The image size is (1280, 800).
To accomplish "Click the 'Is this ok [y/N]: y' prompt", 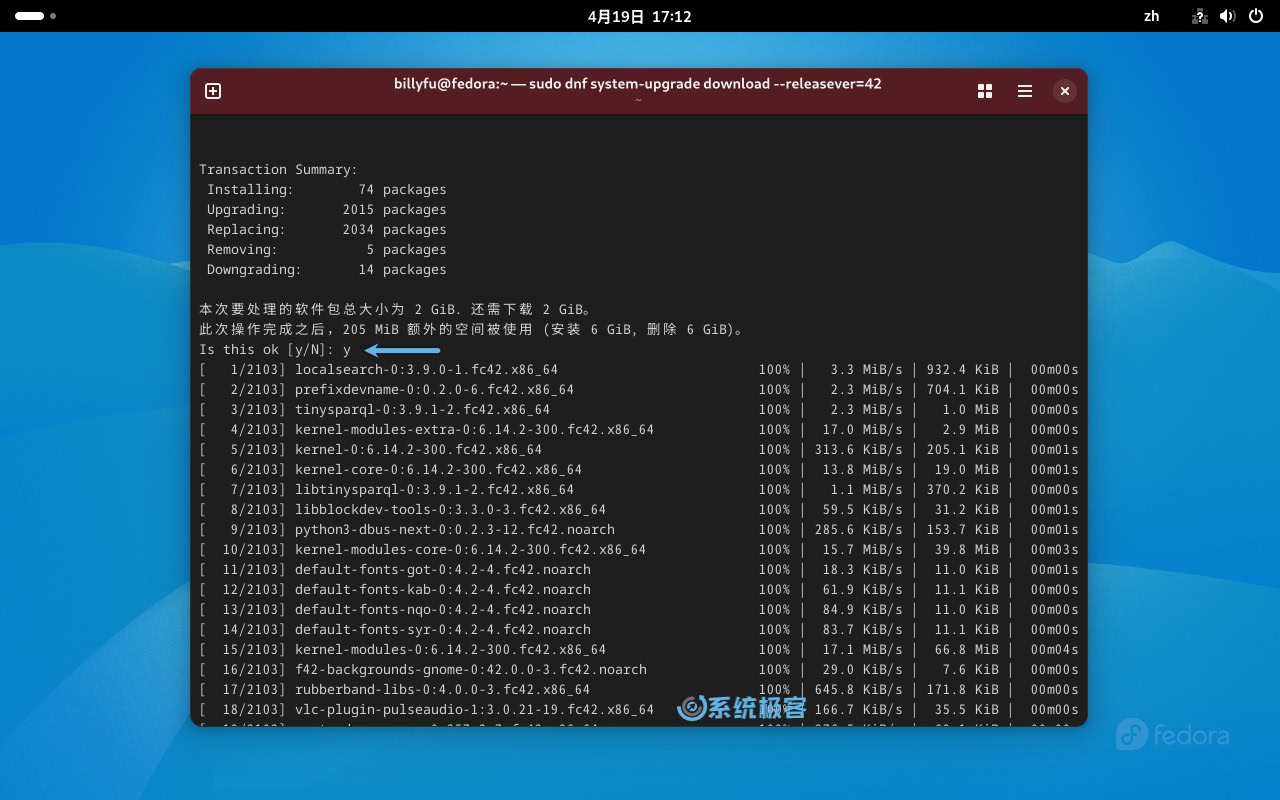I will (x=275, y=349).
